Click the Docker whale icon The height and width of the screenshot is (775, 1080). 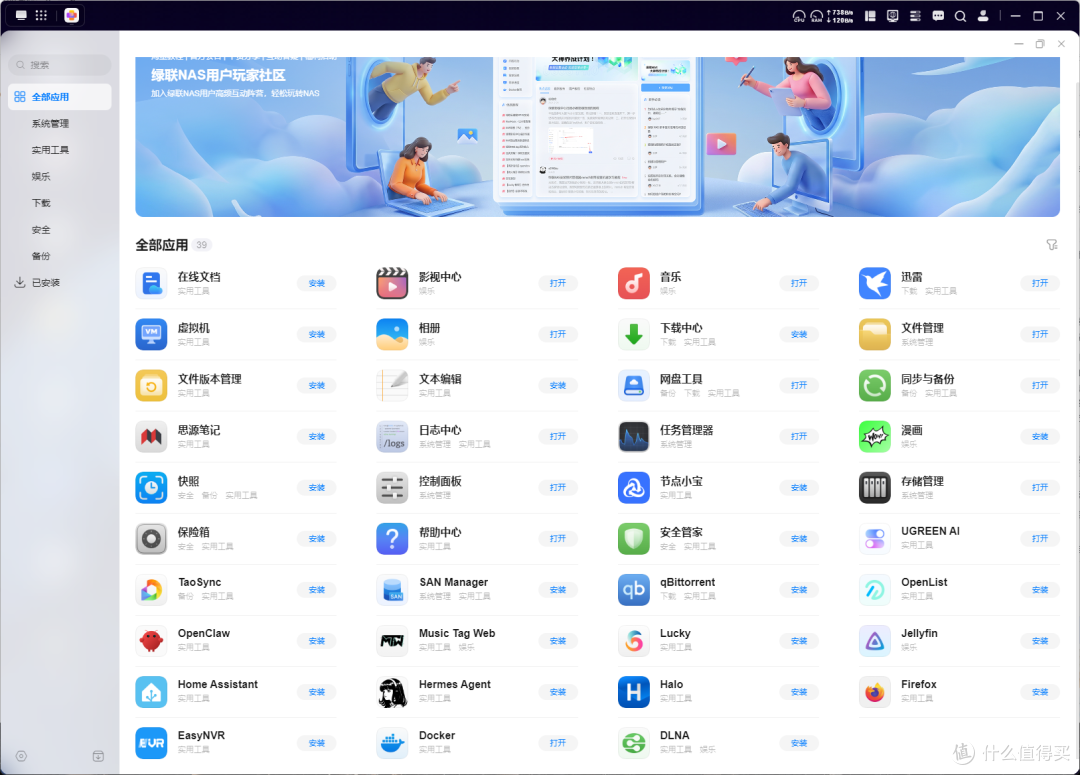(392, 743)
